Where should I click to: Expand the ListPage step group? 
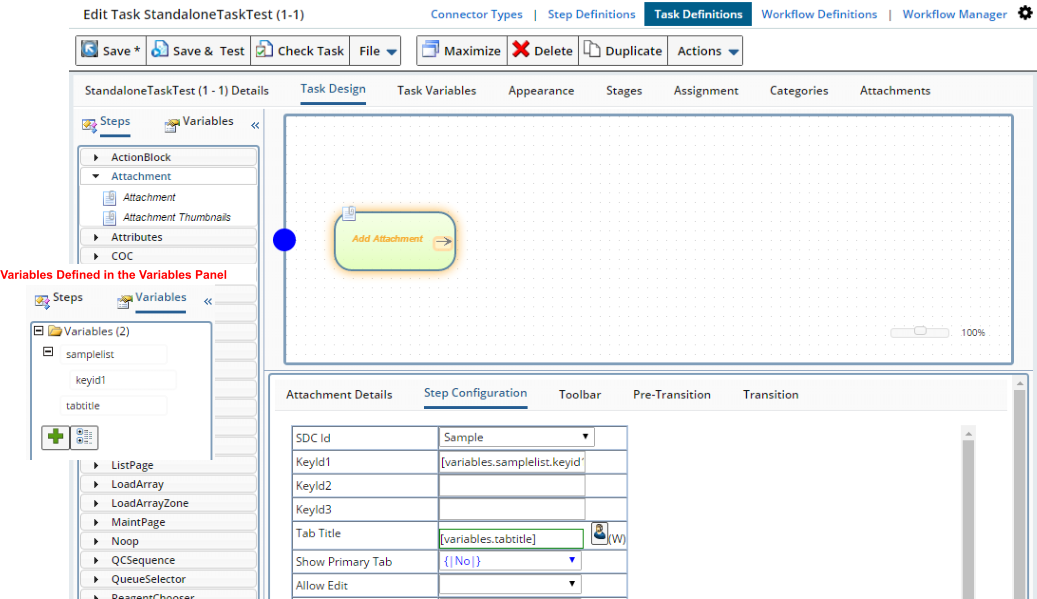[x=97, y=465]
